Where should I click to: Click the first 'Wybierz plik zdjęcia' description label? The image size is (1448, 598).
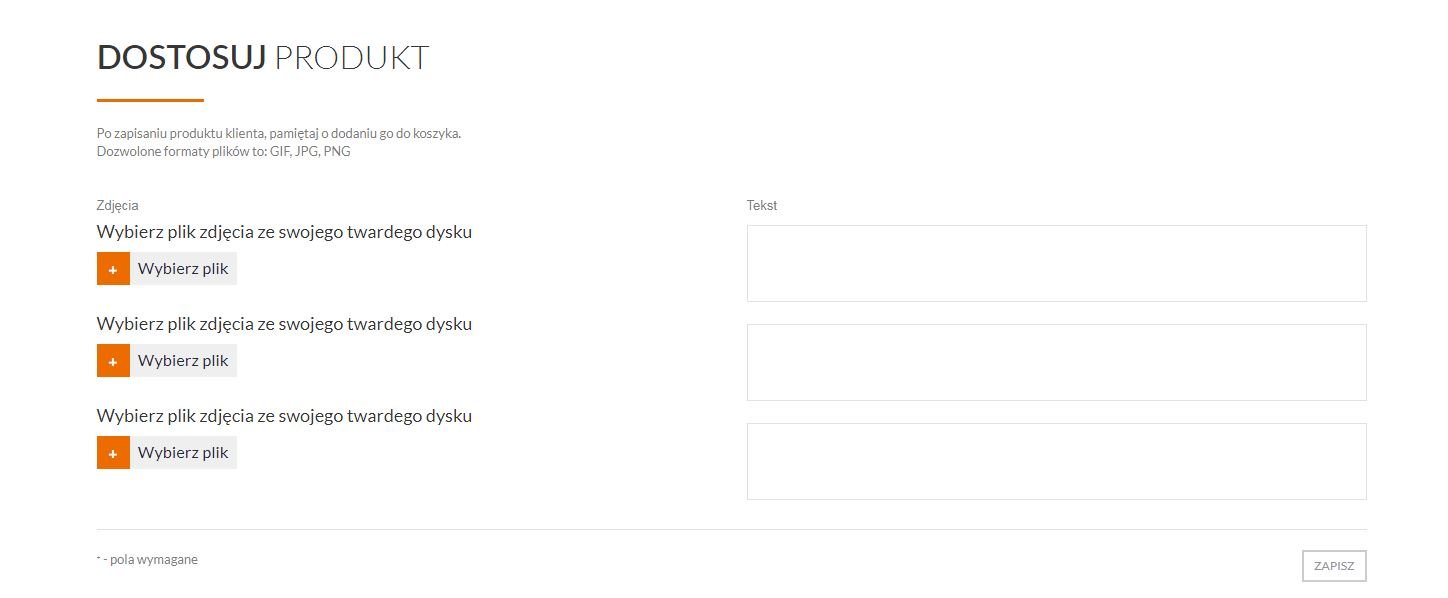284,232
